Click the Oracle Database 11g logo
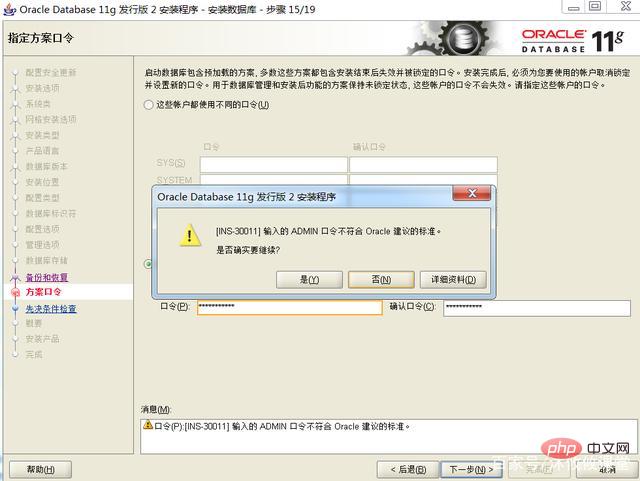This screenshot has width=640, height=481. pyautogui.click(x=572, y=40)
